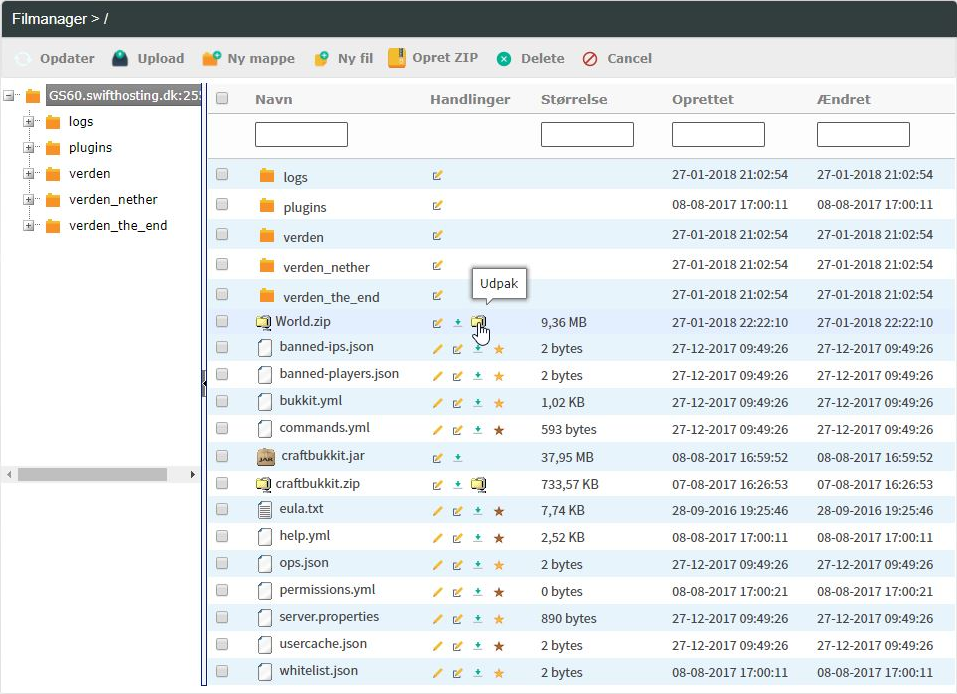Viewport: 957px width, 694px height.
Task: Sort by the Størrelse column header
Action: (x=574, y=99)
